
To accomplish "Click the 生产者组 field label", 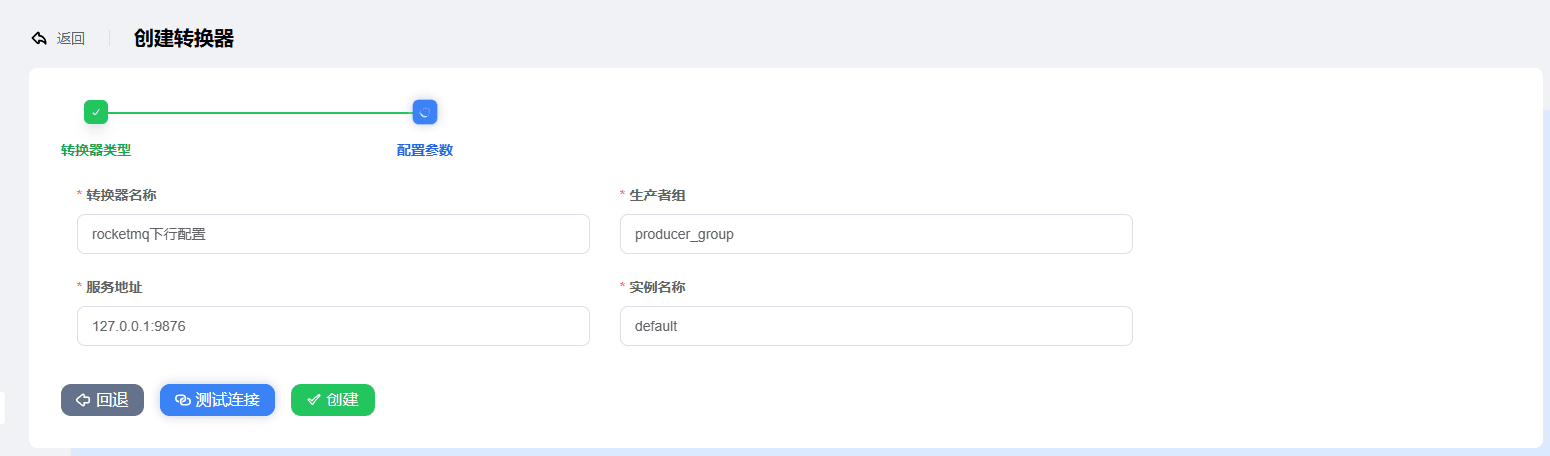I will click(657, 195).
